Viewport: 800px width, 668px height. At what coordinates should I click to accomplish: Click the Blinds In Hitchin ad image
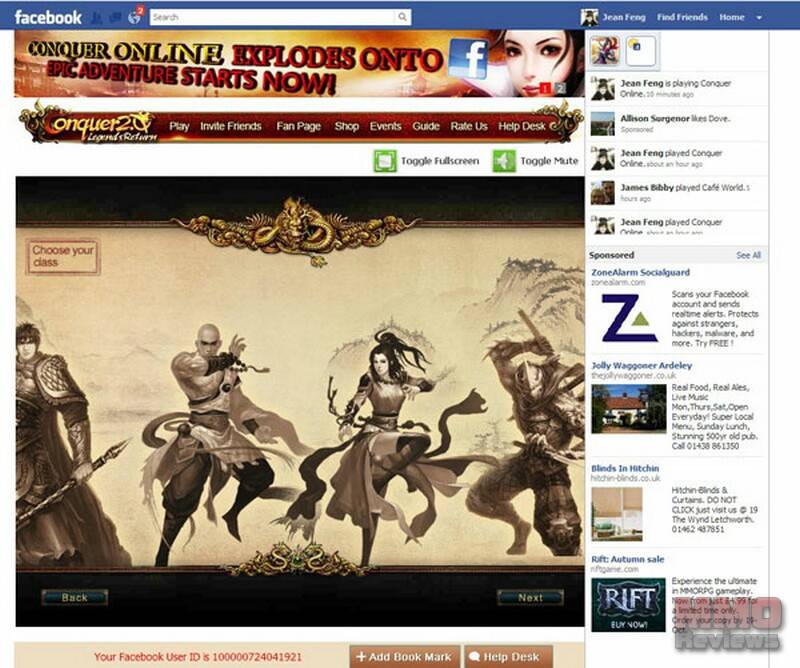tap(617, 514)
